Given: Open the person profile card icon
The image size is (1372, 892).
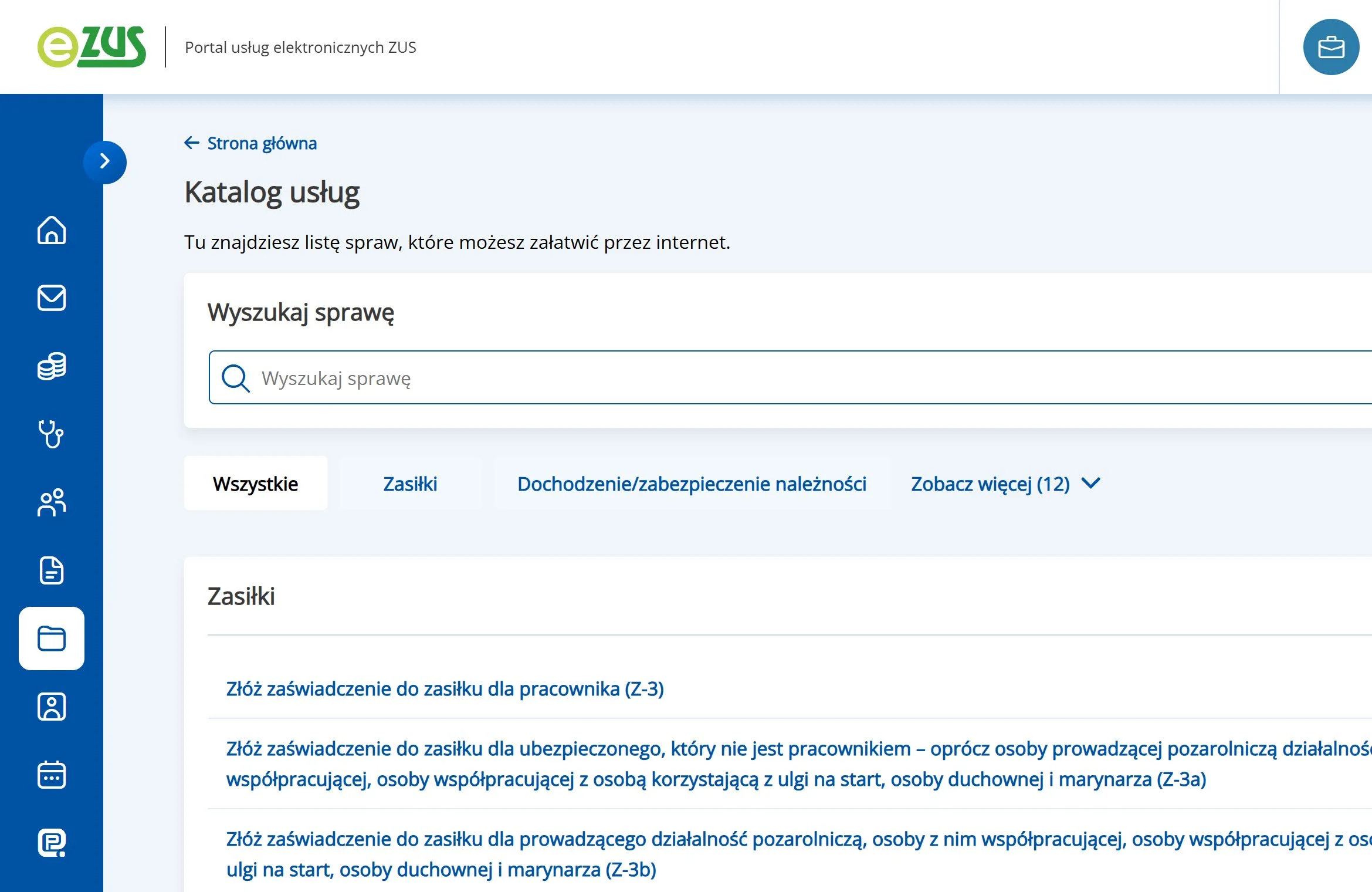Looking at the screenshot, I should 52,707.
